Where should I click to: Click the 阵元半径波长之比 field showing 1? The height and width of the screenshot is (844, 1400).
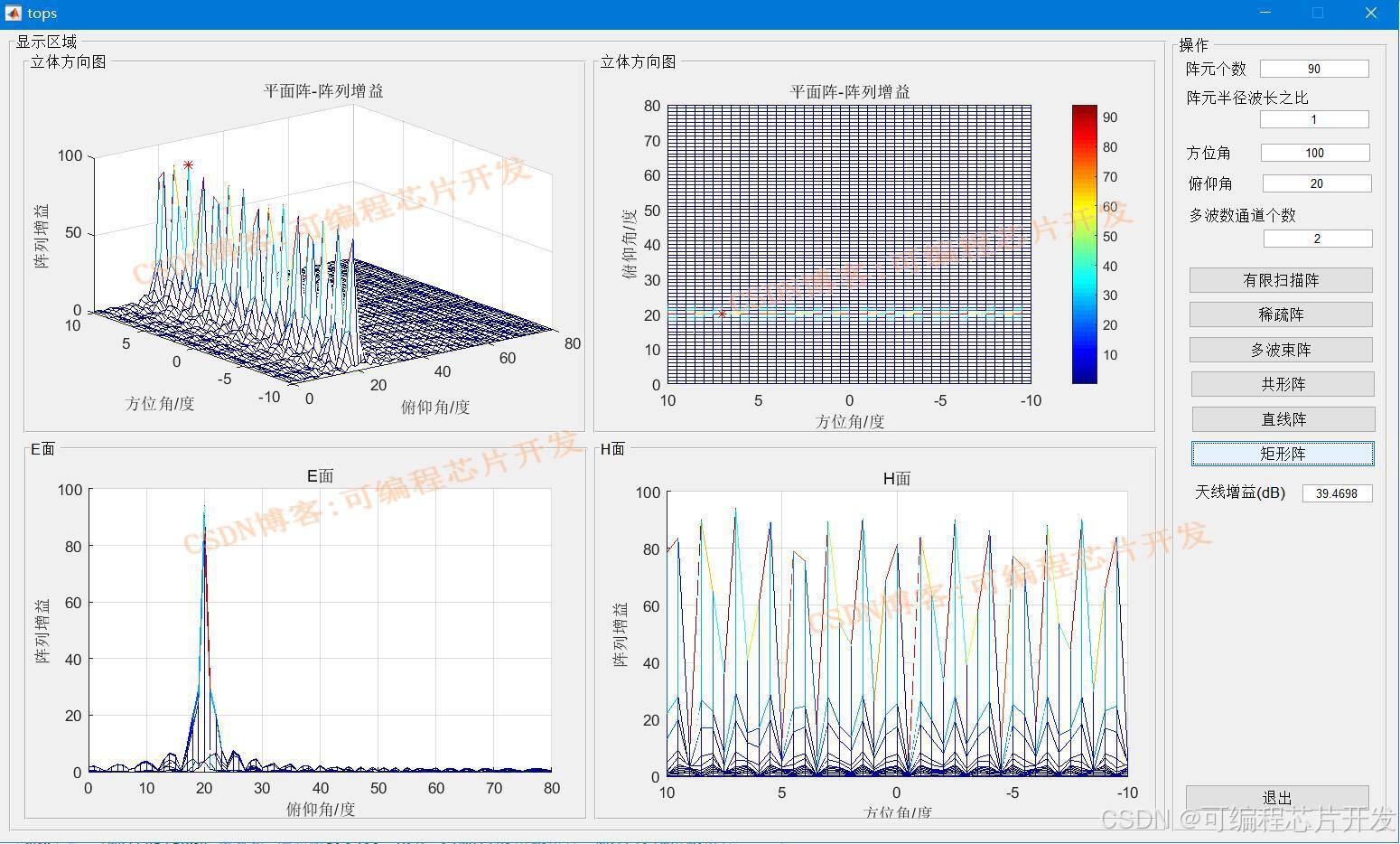[x=1314, y=119]
